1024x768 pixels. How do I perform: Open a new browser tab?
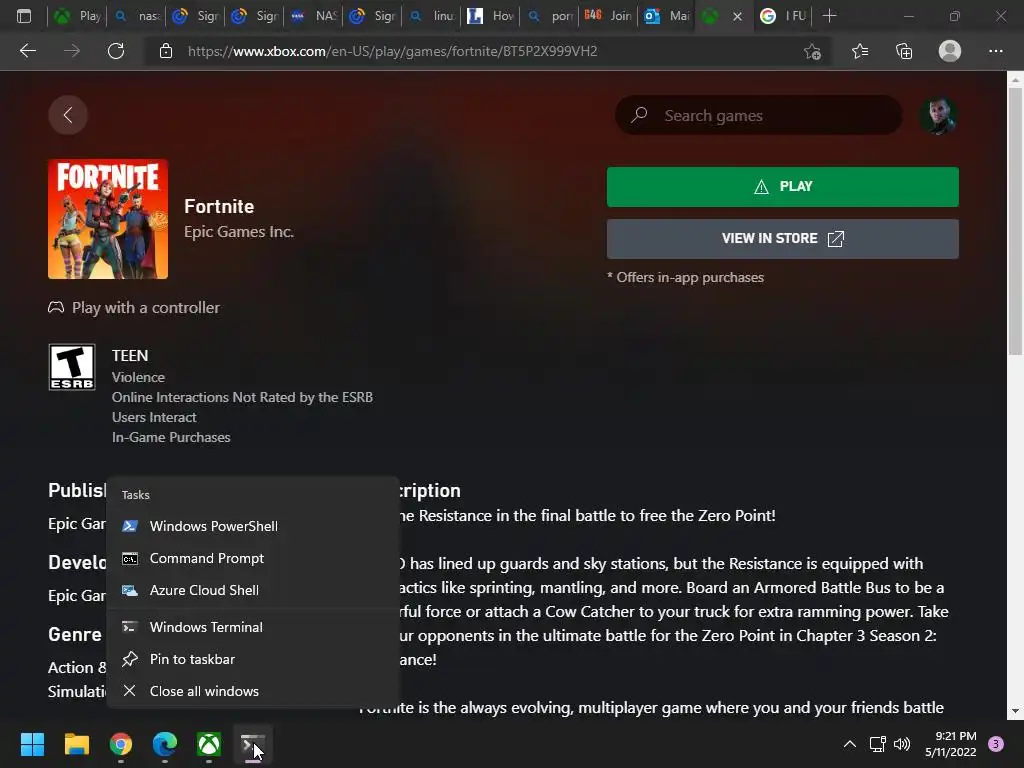point(829,16)
